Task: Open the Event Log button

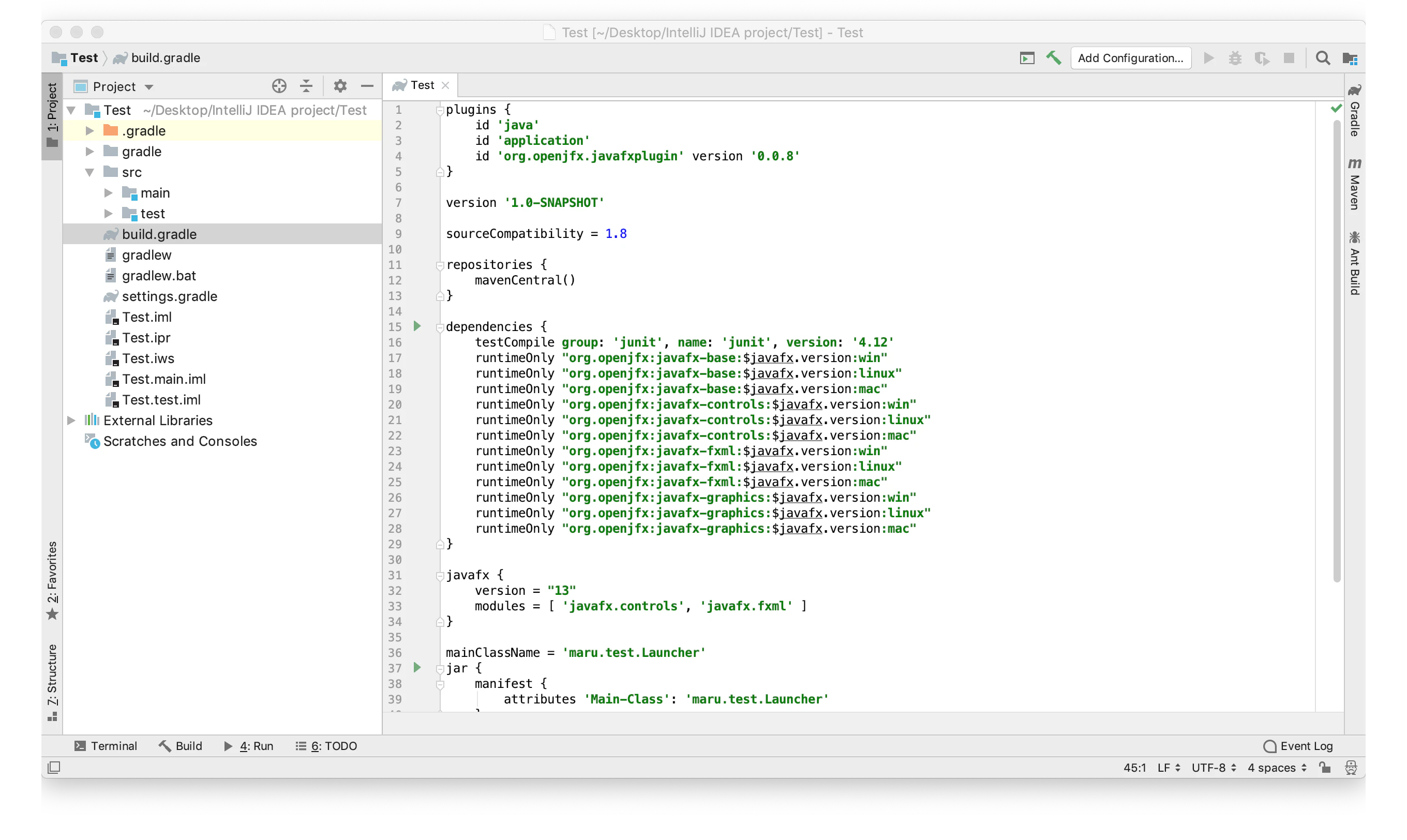Action: pos(1297,746)
